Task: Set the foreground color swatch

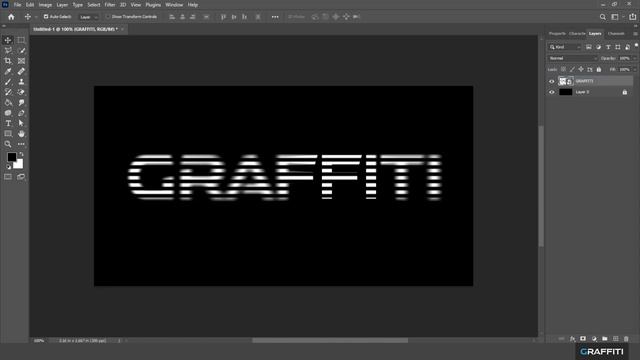Action: [x=11, y=157]
